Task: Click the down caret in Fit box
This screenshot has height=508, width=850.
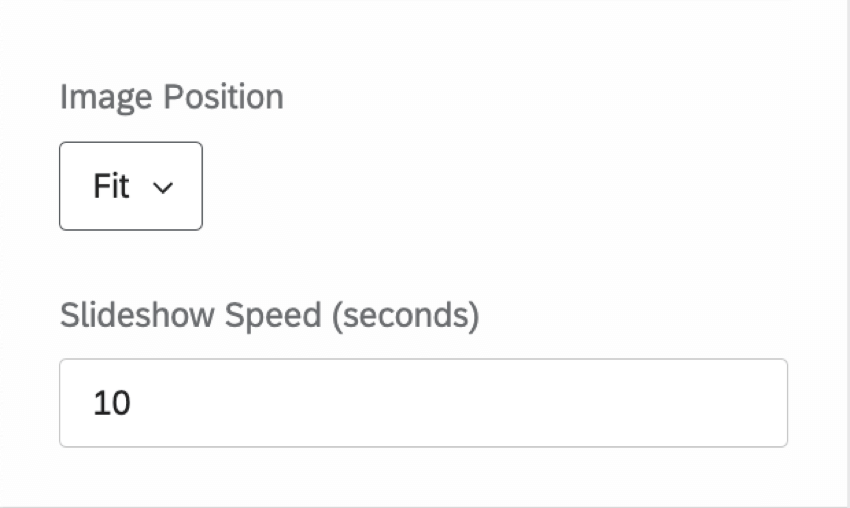Action: tap(163, 188)
